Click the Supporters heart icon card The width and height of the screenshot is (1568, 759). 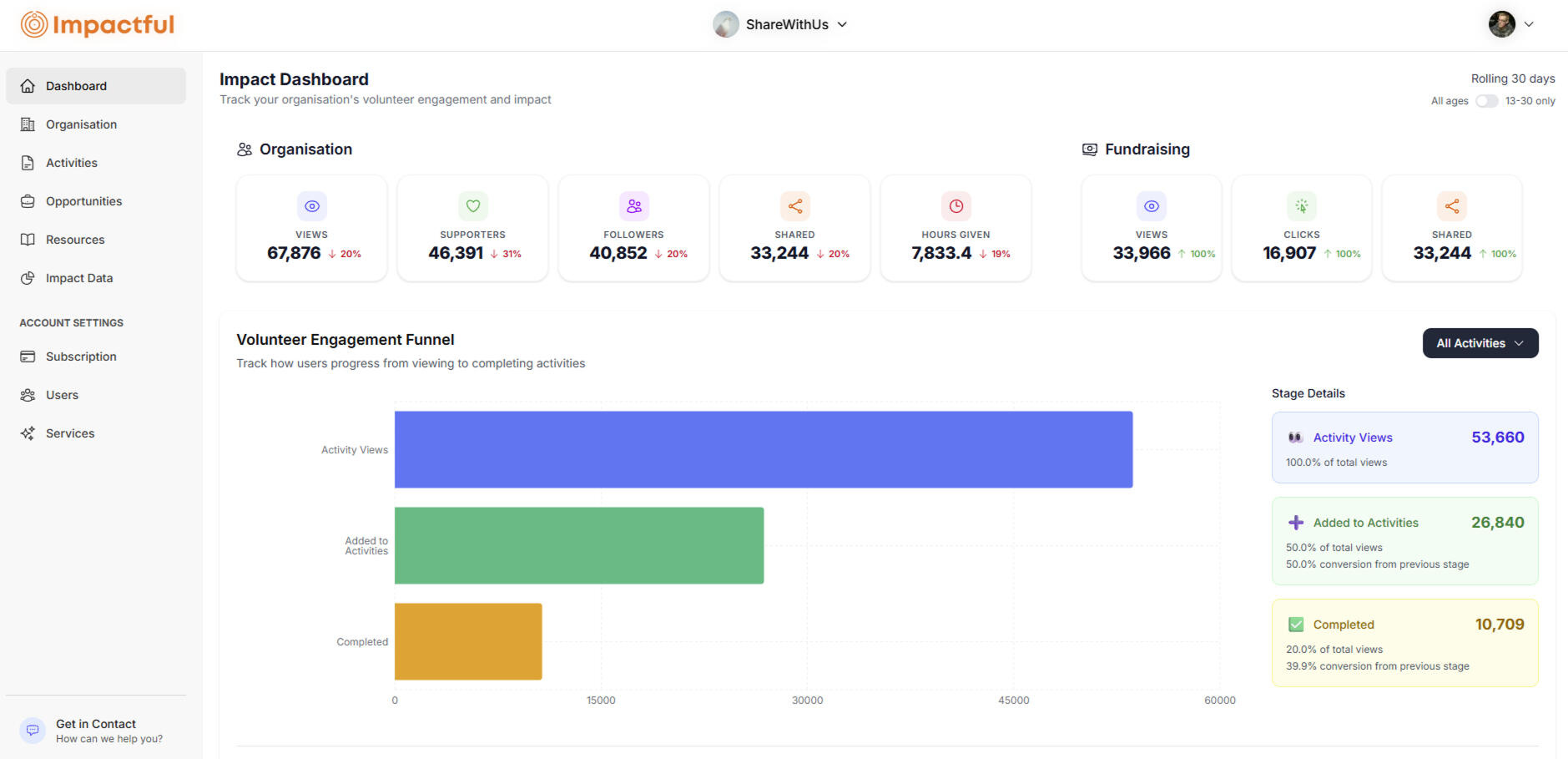tap(472, 206)
